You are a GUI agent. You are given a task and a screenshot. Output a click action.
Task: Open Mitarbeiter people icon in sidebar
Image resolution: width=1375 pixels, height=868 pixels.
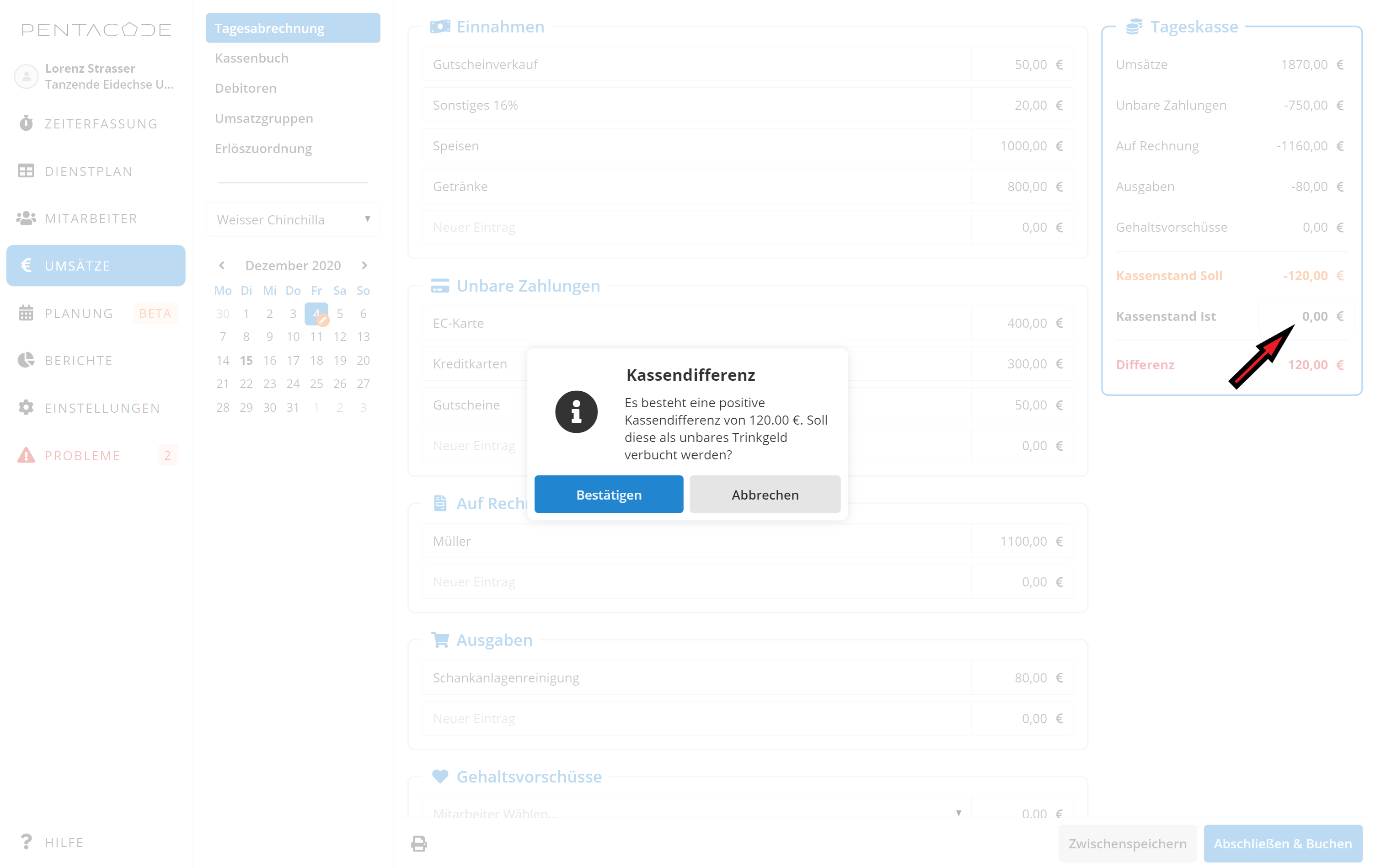pyautogui.click(x=26, y=218)
